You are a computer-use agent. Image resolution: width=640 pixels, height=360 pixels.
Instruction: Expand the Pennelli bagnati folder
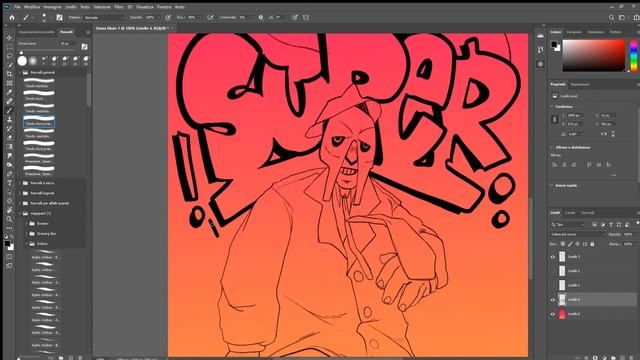point(21,193)
